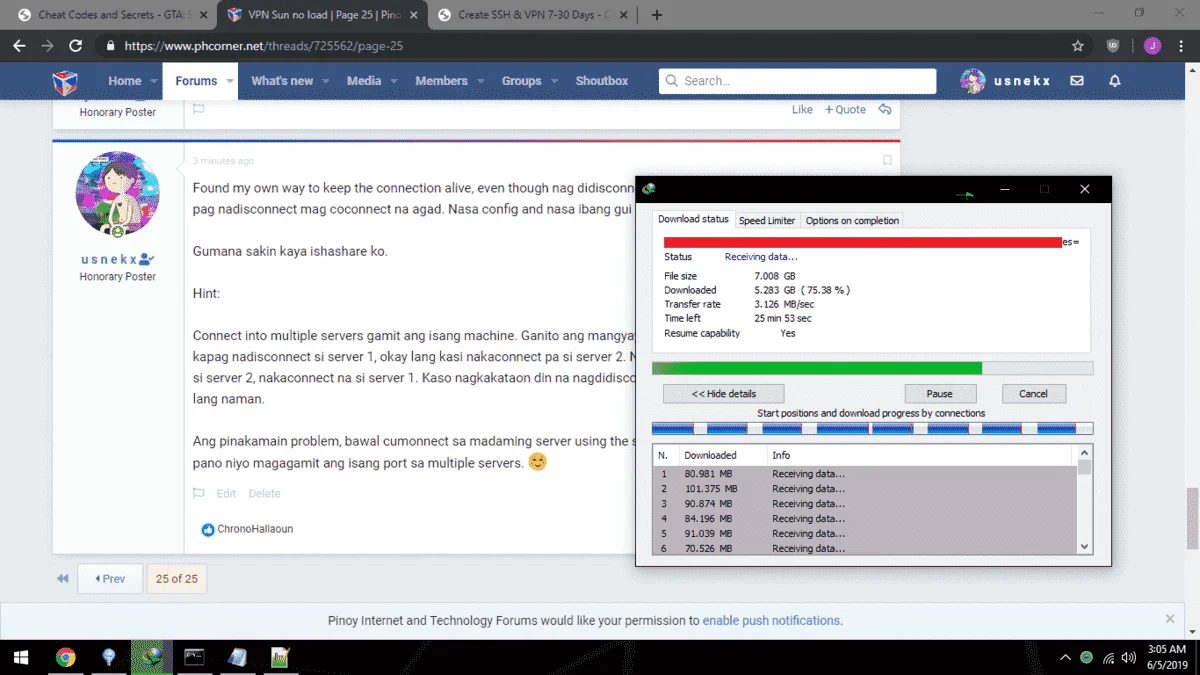Click the network Wi-Fi tray icon
Image resolution: width=1200 pixels, height=675 pixels.
tap(1108, 657)
